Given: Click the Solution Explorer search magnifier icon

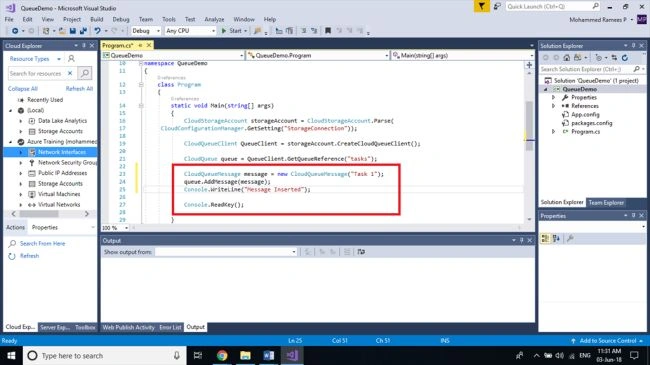Looking at the screenshot, I should point(637,69).
